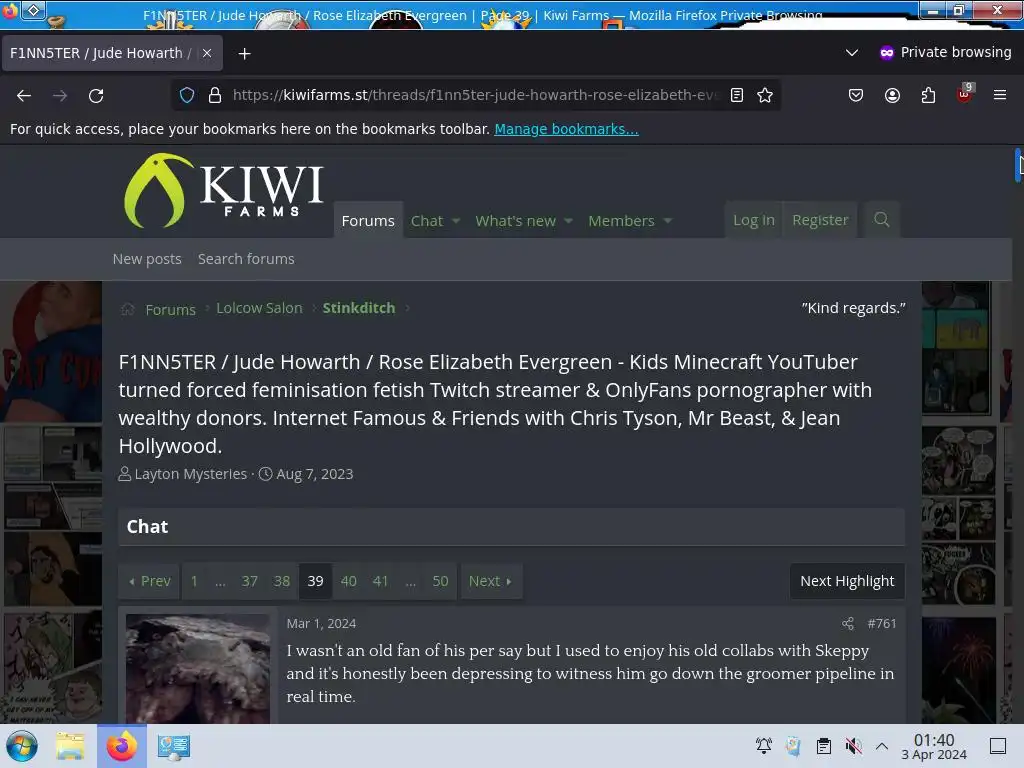Click the Next Highlight button

pyautogui.click(x=847, y=581)
